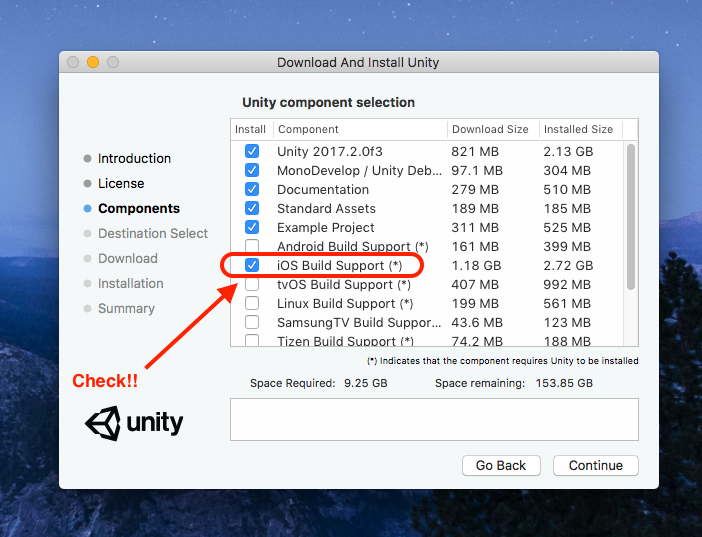Image resolution: width=702 pixels, height=537 pixels.
Task: Uncheck the MonoDevelop / Unity Debugger checkbox
Action: coord(252,170)
